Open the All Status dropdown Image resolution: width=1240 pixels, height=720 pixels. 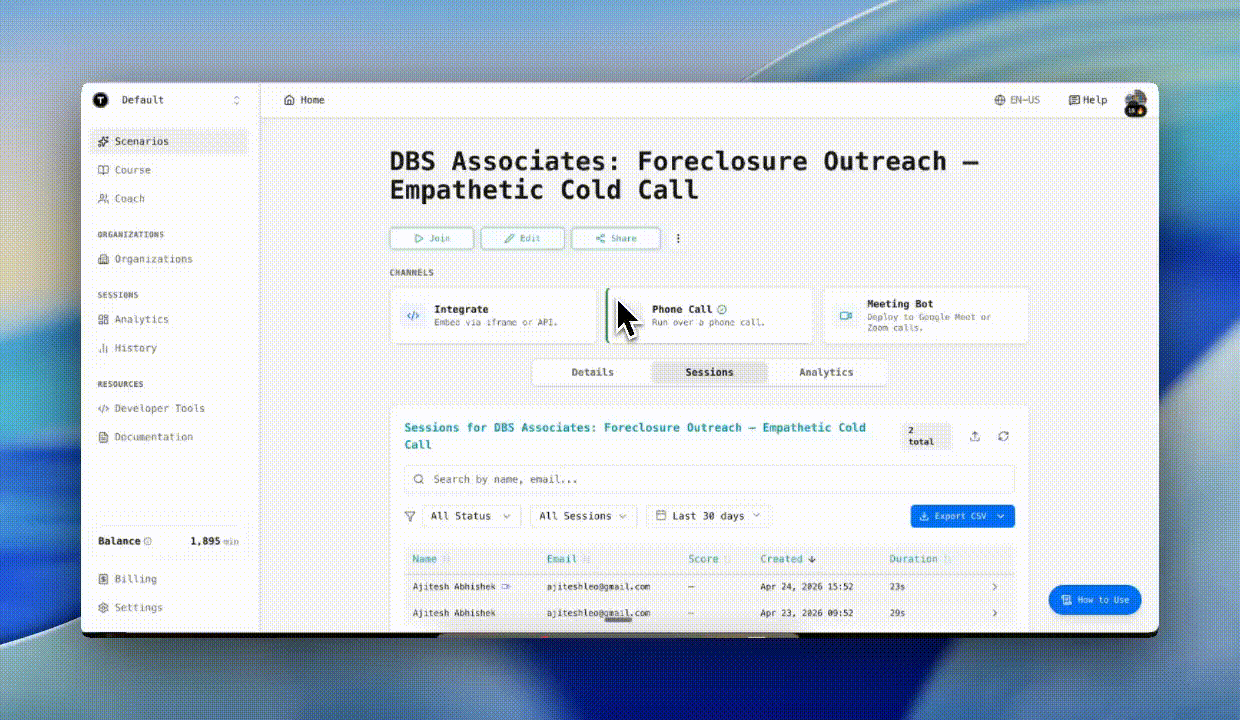(x=471, y=516)
